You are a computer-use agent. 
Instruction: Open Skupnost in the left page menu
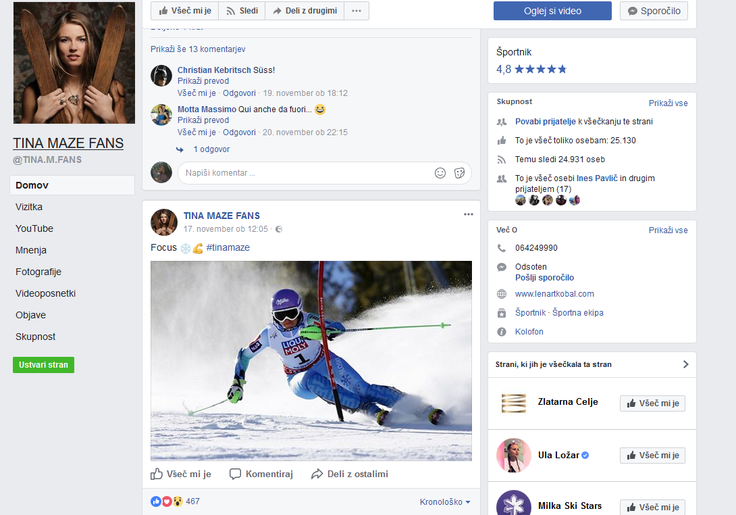[x=35, y=337]
